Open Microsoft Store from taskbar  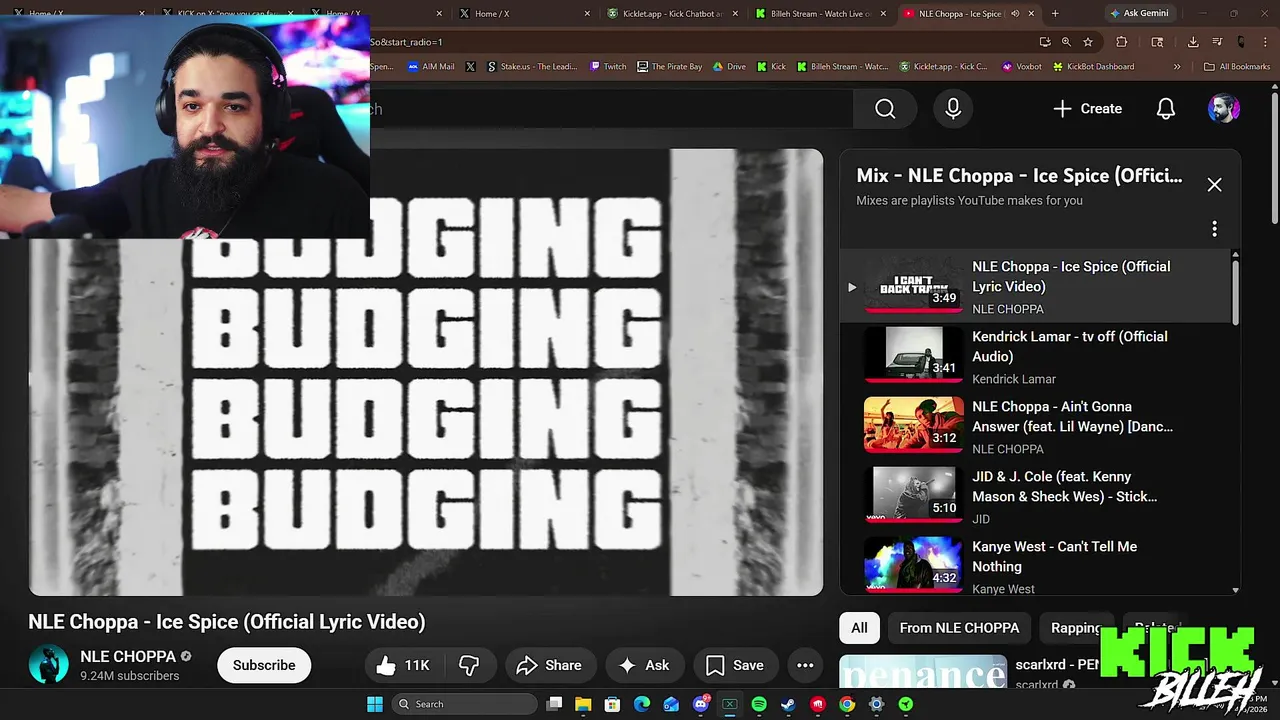612,704
